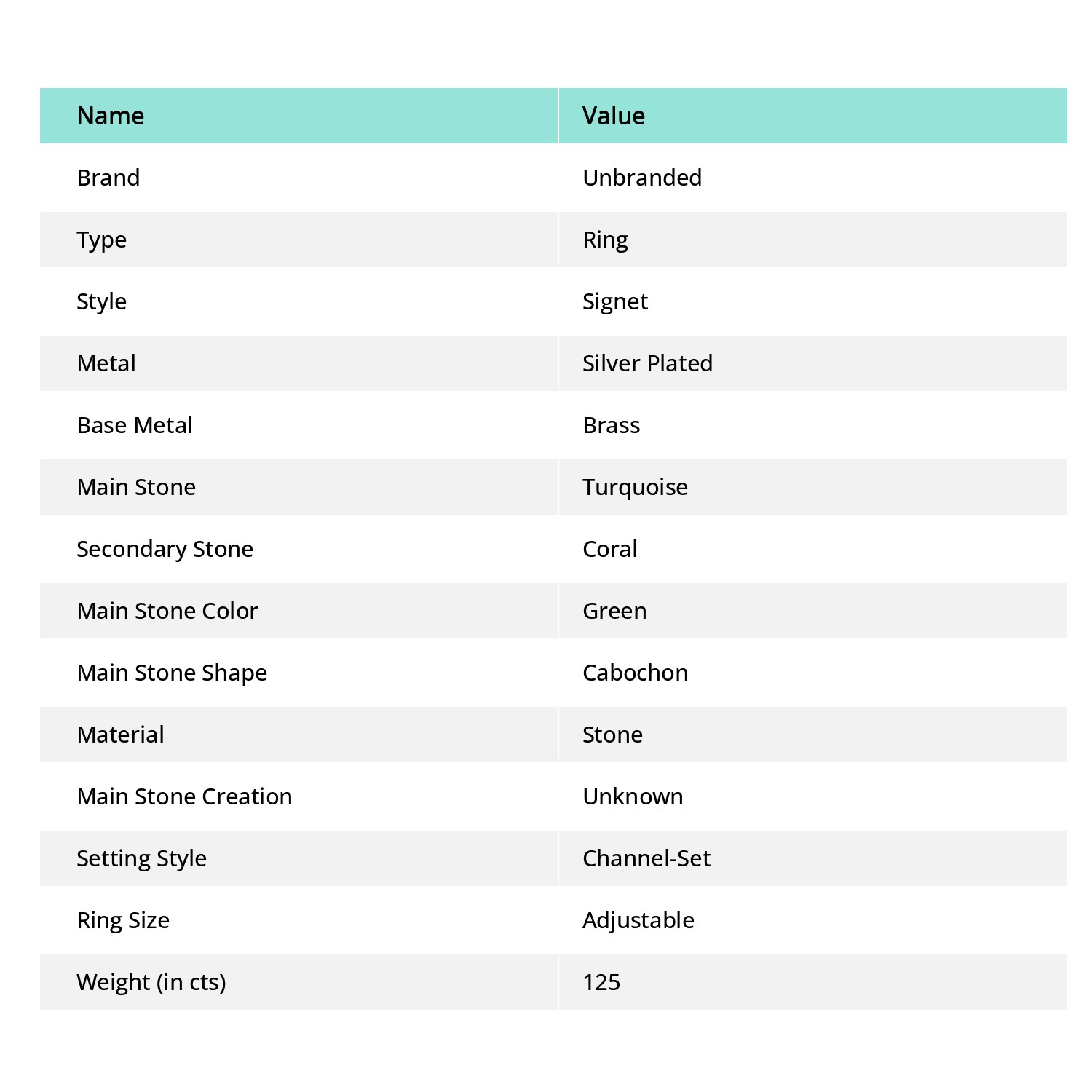
Task: Click the Channel-Set setting value
Action: tap(646, 858)
